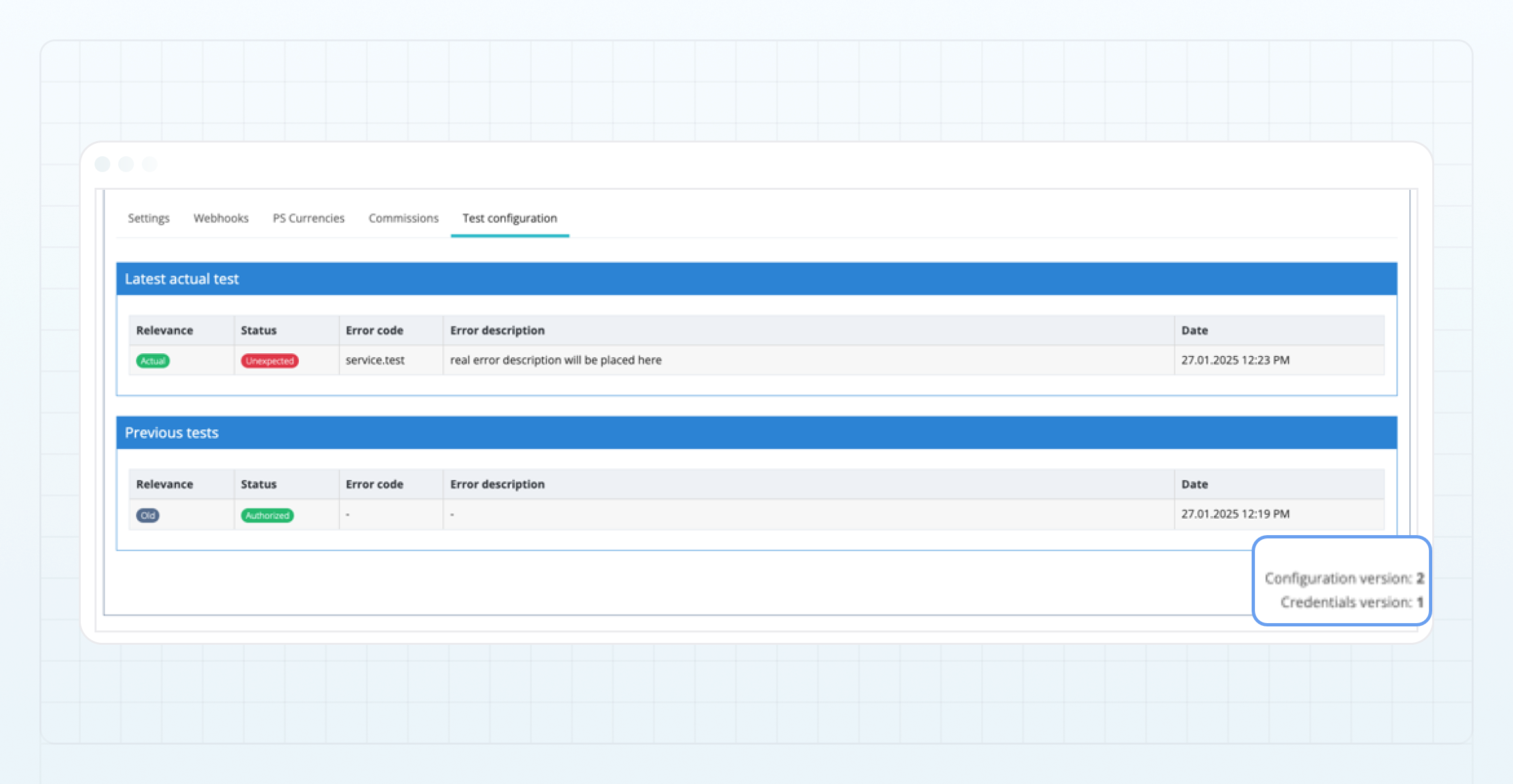Click the green Authorized status badge

(267, 515)
